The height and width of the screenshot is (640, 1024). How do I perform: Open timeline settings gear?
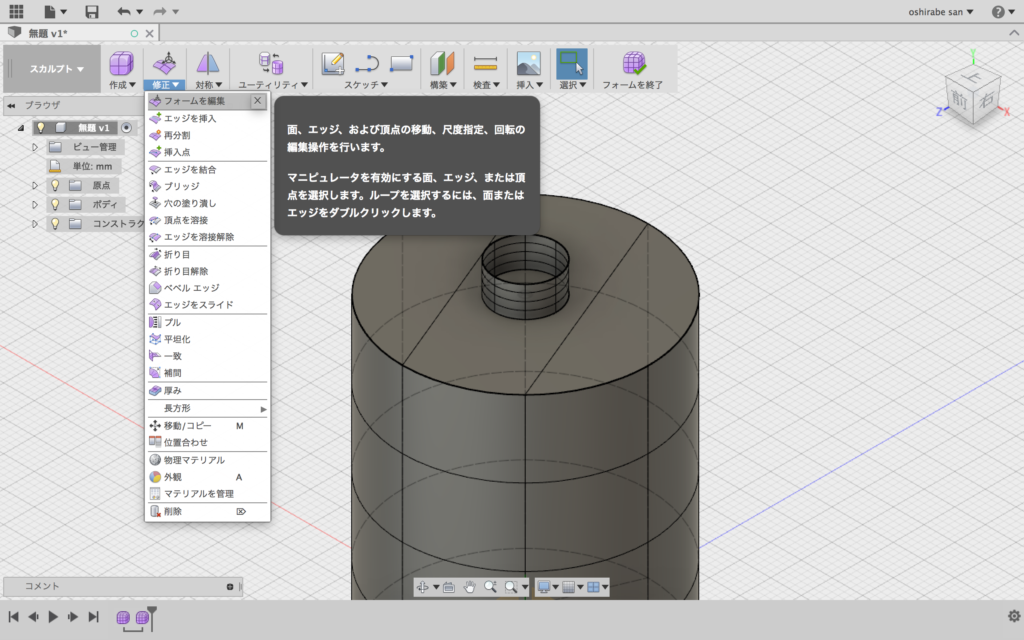click(x=1014, y=616)
